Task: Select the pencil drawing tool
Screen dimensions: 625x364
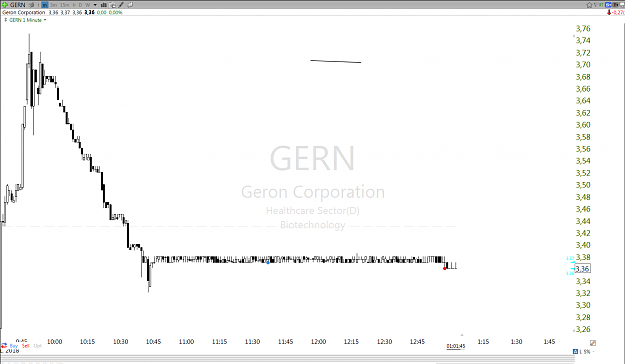Action: (121, 5)
